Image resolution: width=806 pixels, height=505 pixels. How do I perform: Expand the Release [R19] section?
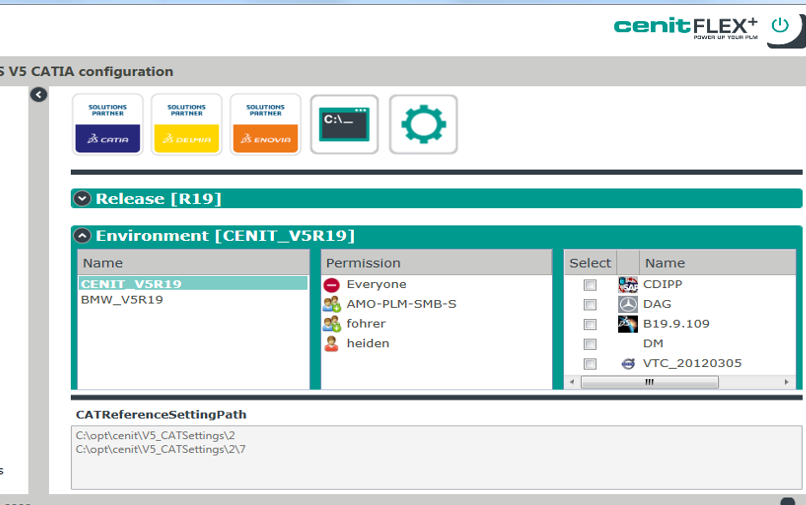tap(82, 199)
